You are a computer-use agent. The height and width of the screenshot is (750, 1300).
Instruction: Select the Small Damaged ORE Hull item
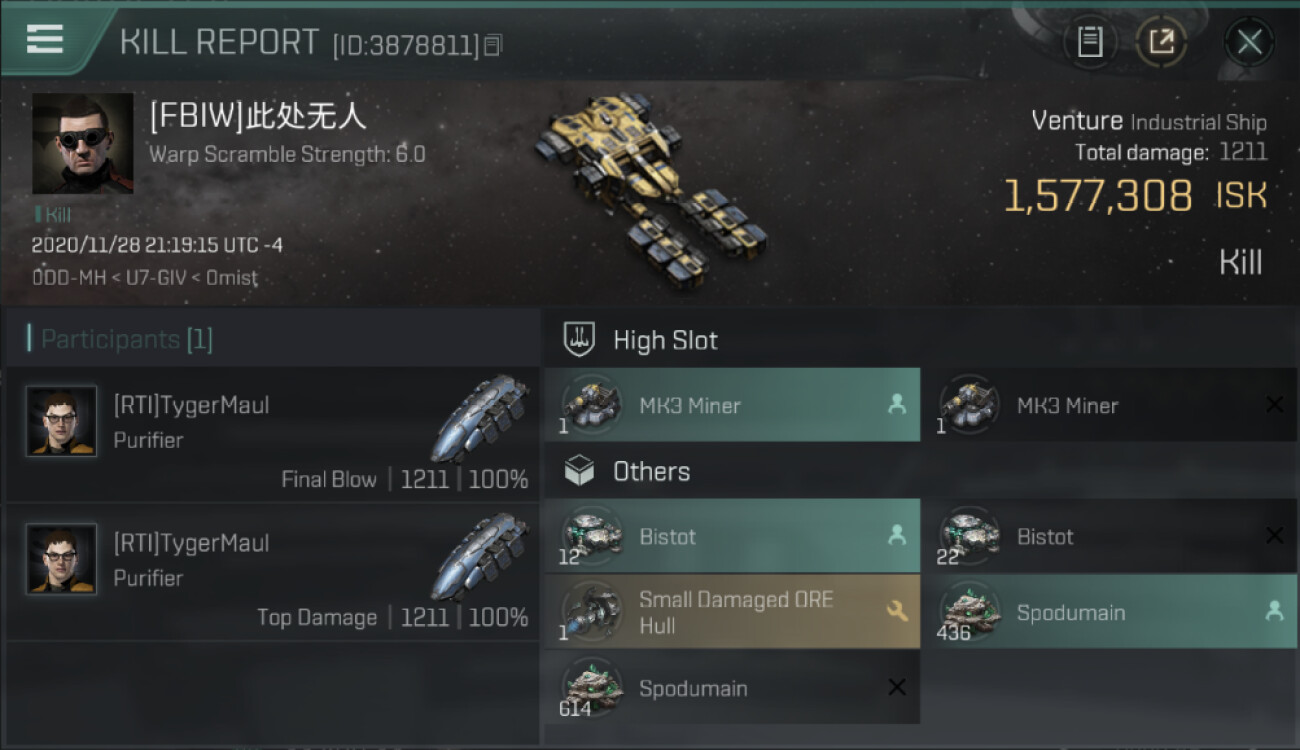732,612
